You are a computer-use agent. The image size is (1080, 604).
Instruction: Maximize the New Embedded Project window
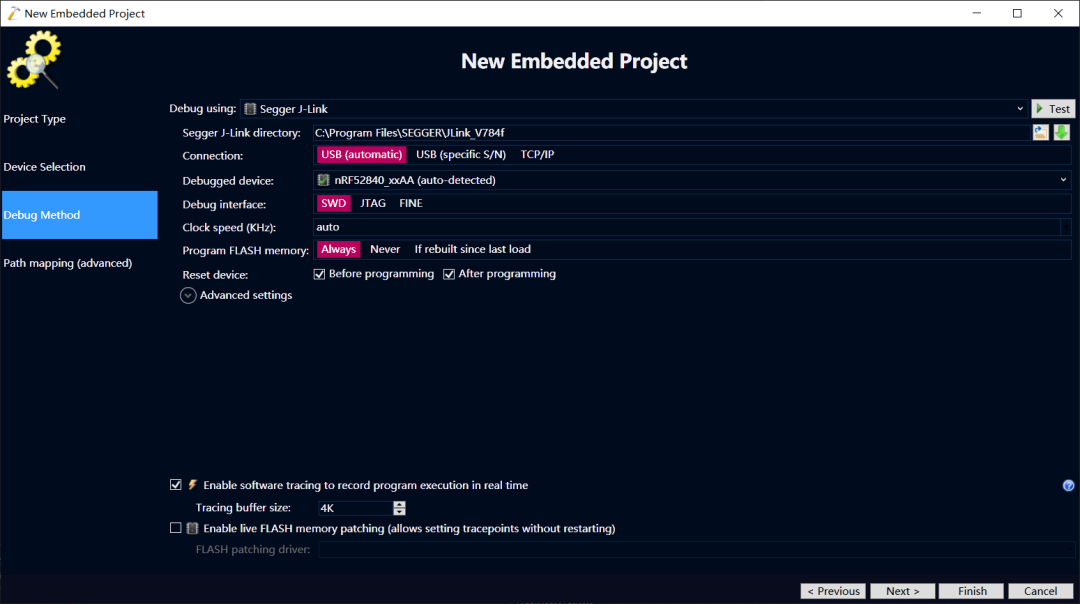pos(1017,13)
